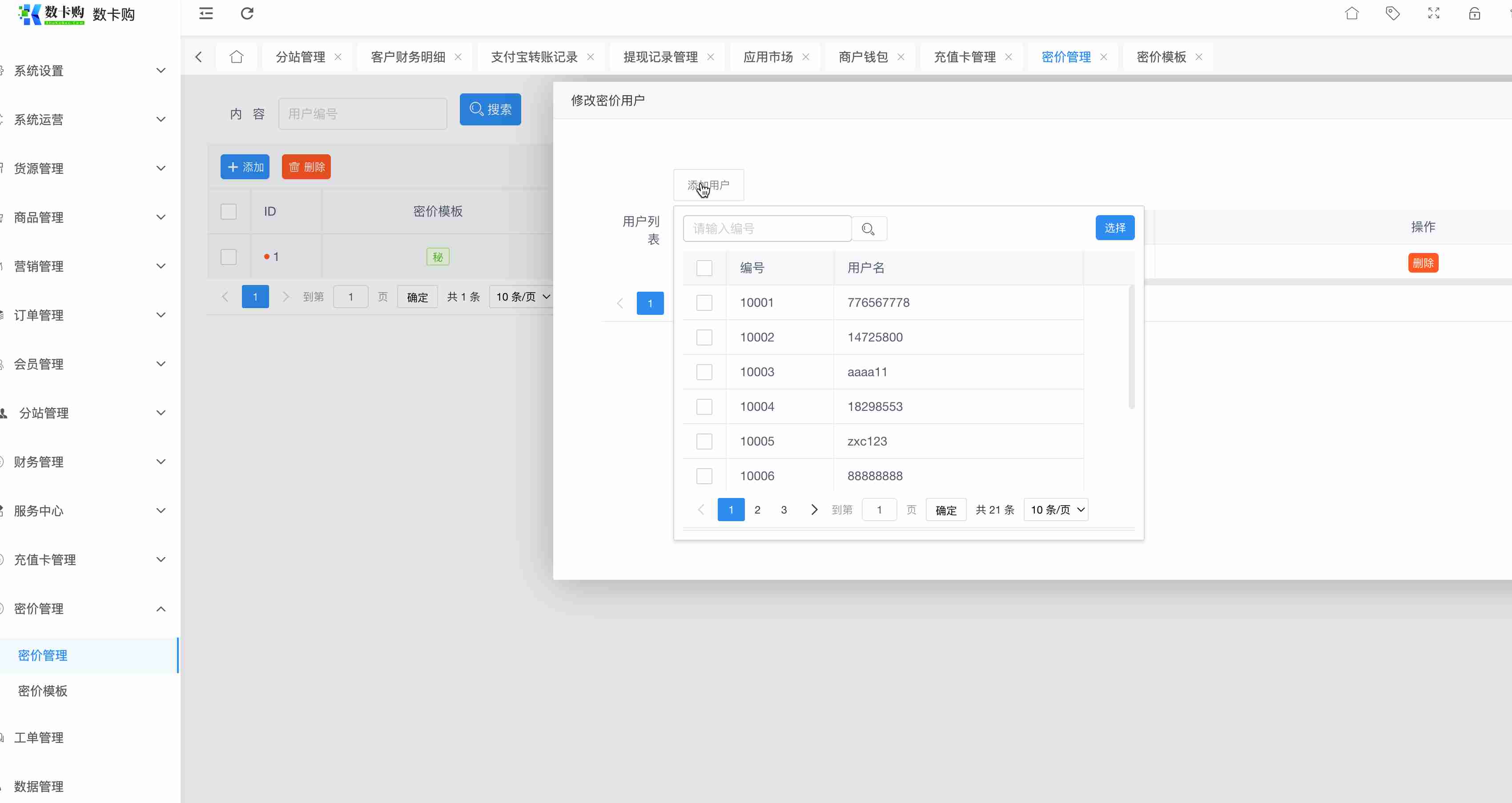Open the home tab icon in tab bar
This screenshot has width=1512, height=803.
click(x=237, y=57)
